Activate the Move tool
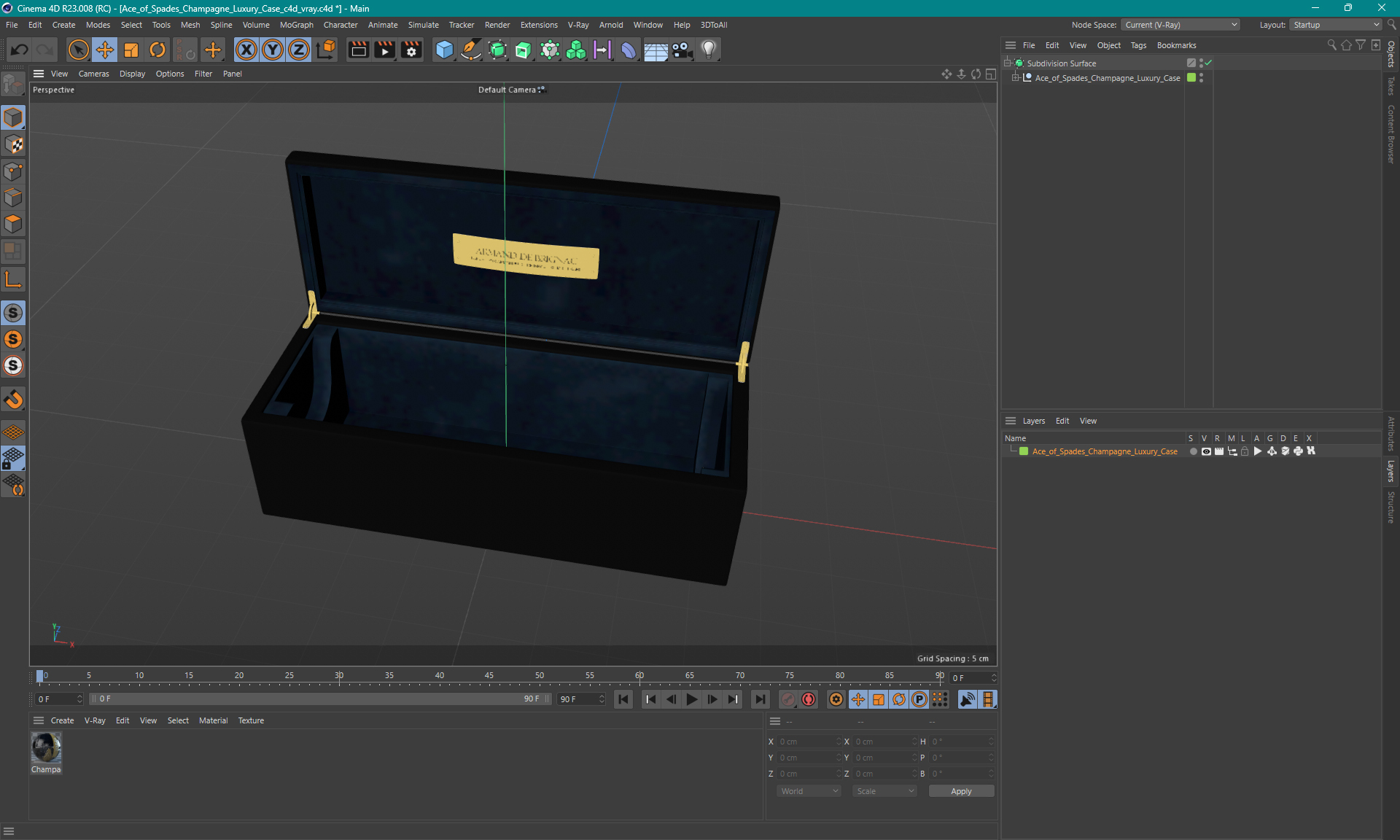The height and width of the screenshot is (840, 1400). (104, 50)
